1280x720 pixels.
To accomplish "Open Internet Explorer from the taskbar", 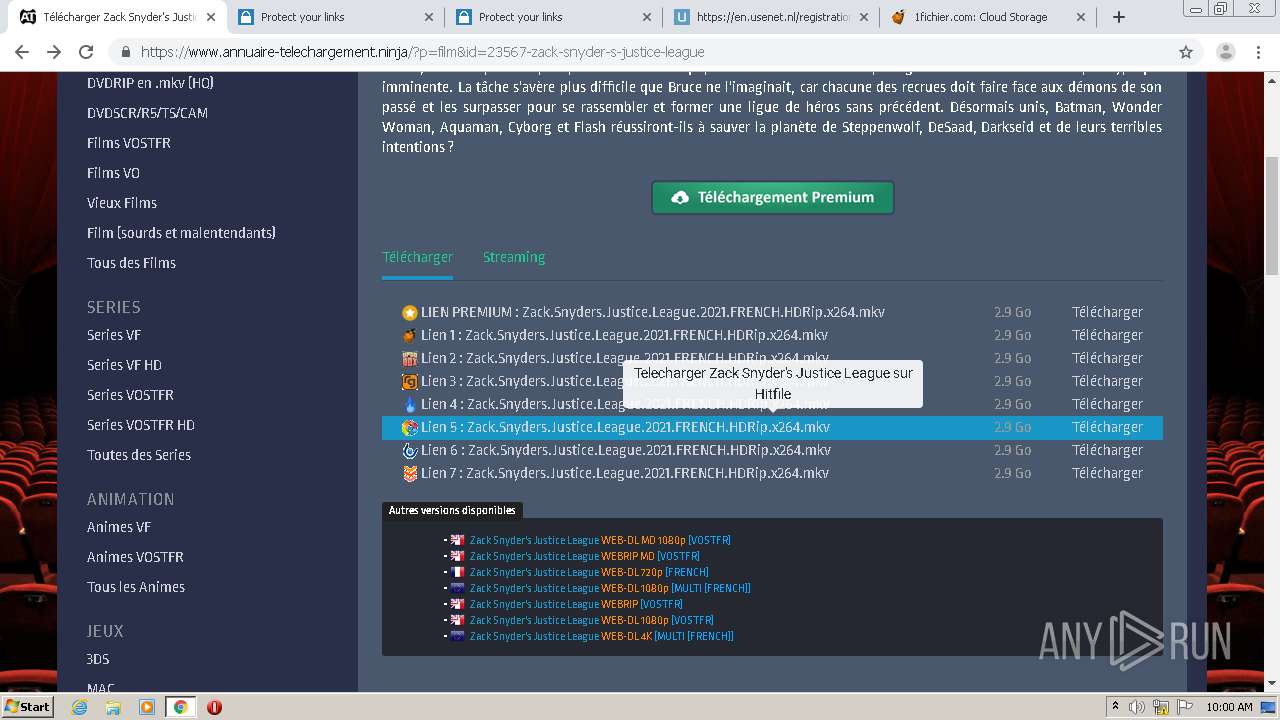I will (x=80, y=707).
